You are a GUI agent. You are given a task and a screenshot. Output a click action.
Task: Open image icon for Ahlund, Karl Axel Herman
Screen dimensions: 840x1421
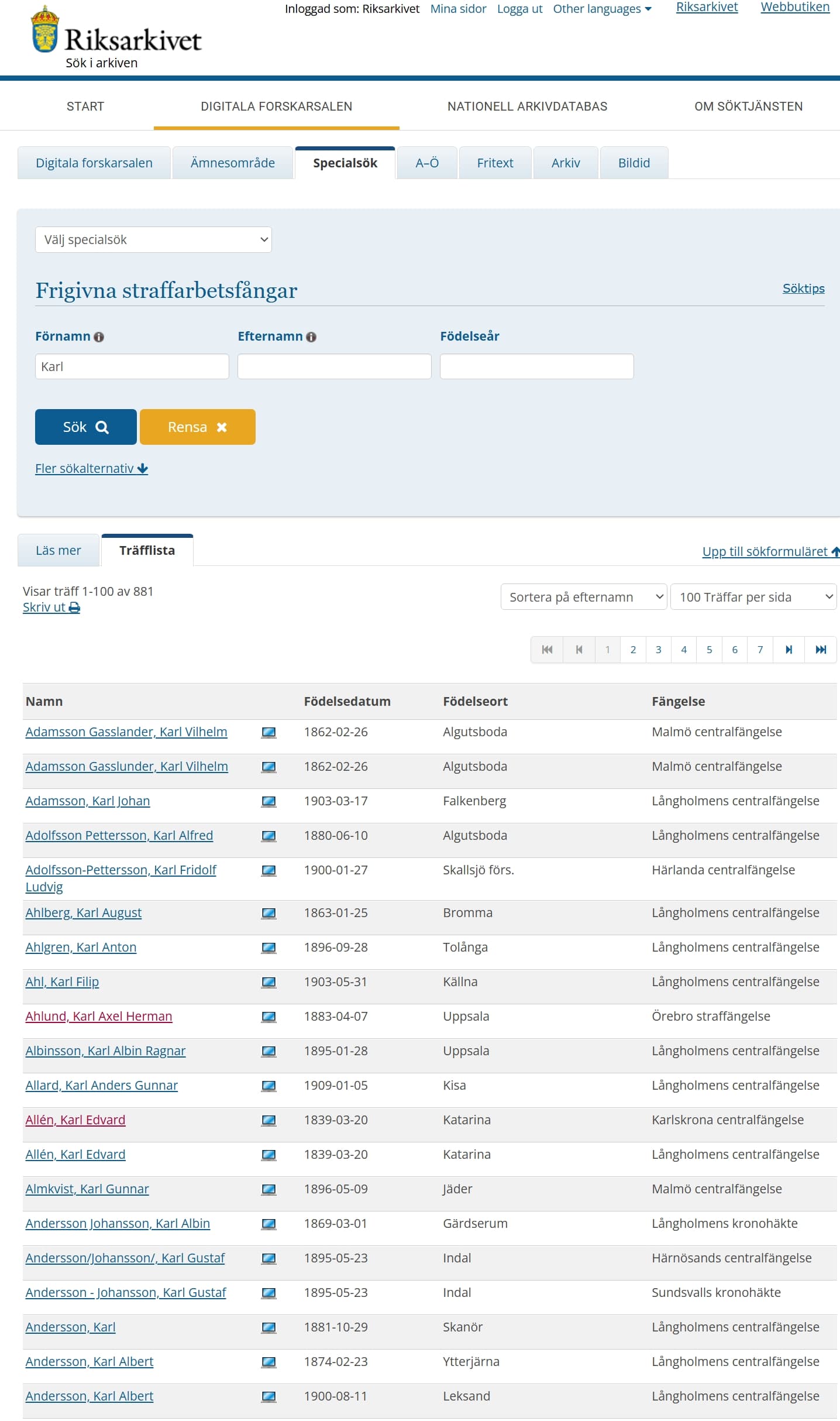[268, 1017]
